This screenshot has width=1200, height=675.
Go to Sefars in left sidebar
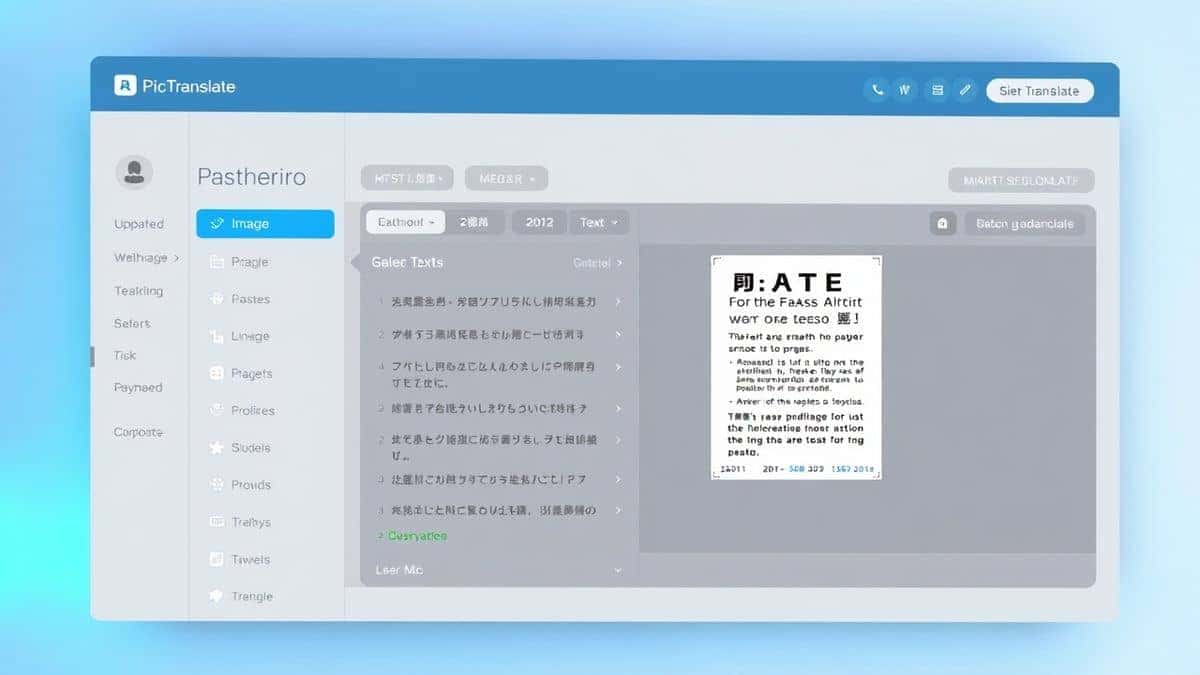132,323
